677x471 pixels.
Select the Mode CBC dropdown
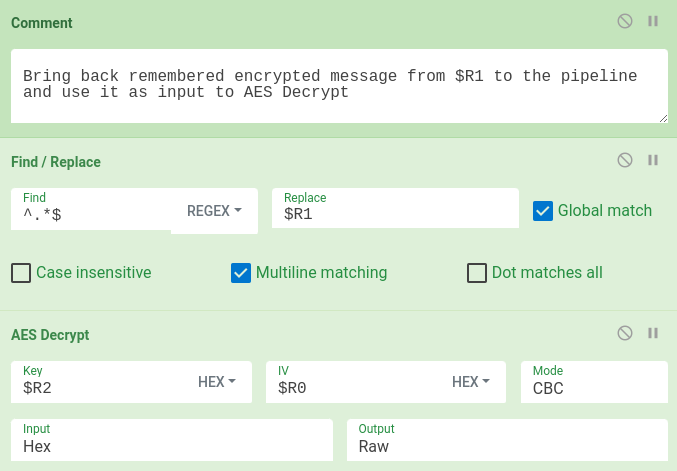point(594,382)
